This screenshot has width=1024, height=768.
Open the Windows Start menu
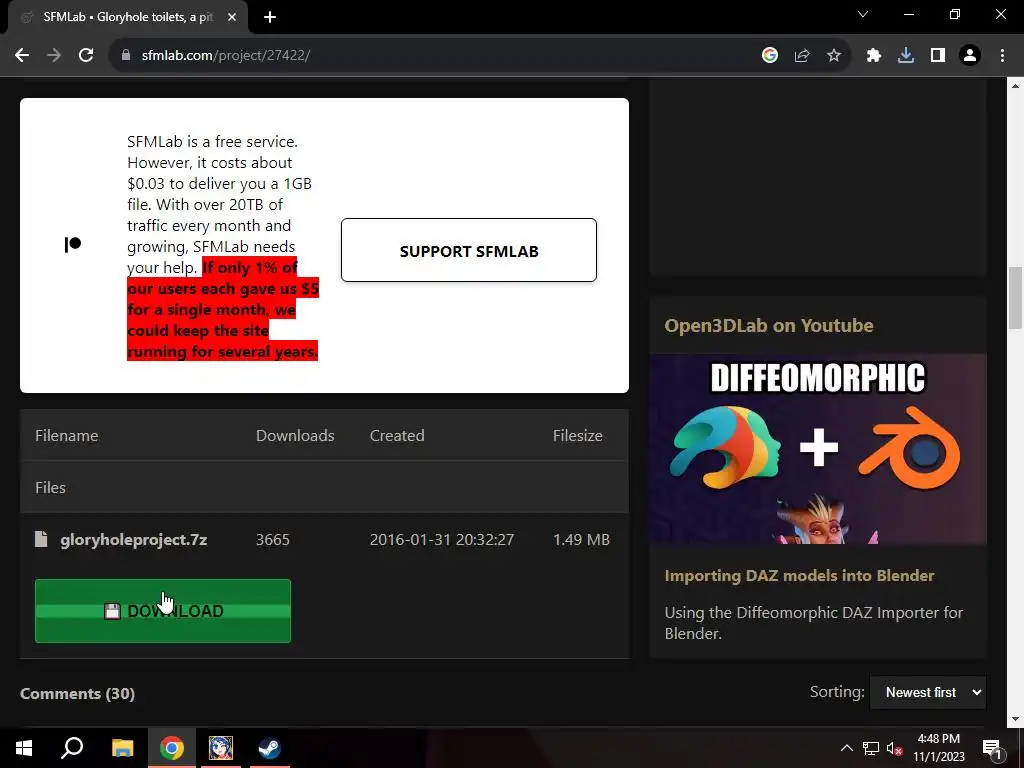click(x=24, y=748)
